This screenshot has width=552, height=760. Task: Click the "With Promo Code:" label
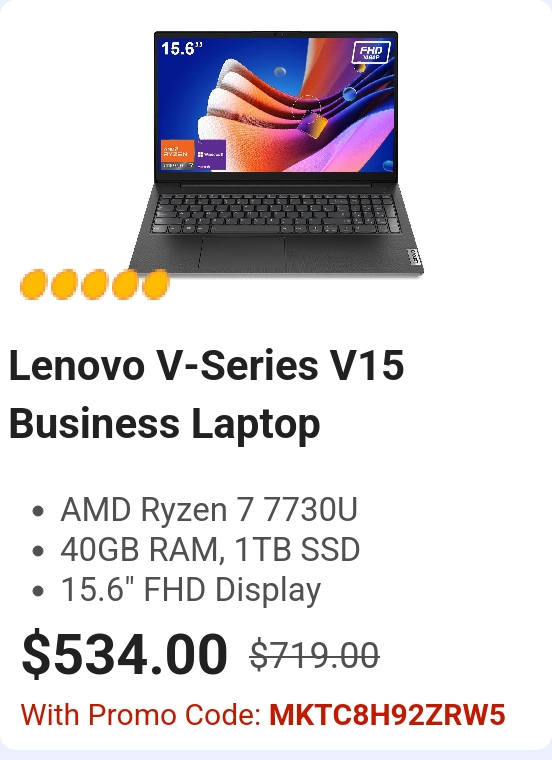[x=141, y=715]
